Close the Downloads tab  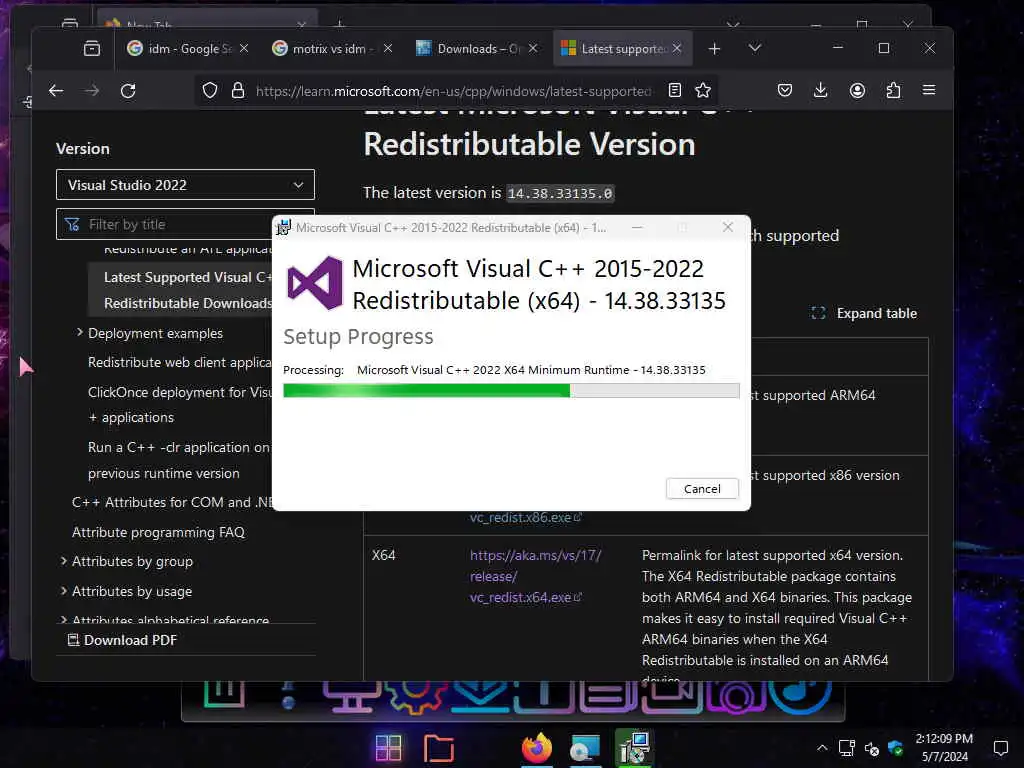click(x=533, y=48)
